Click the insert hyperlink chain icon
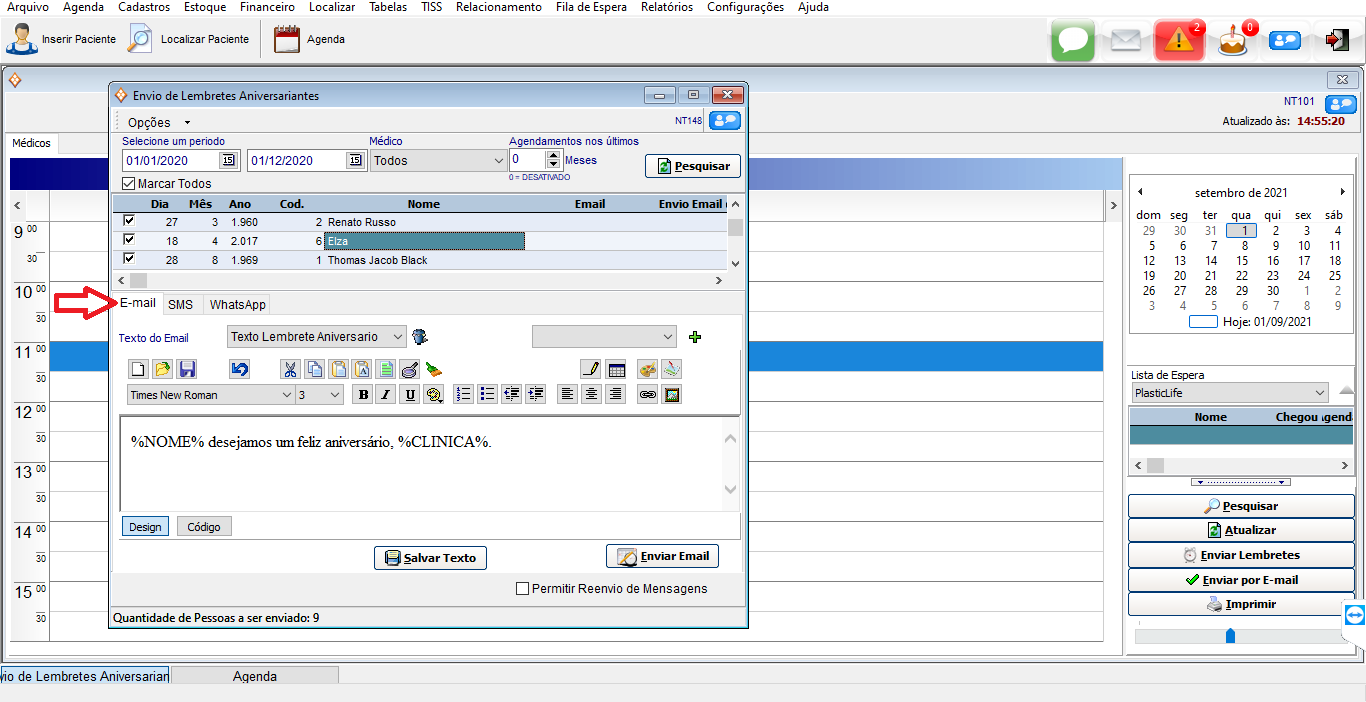The height and width of the screenshot is (702, 1366). (648, 395)
